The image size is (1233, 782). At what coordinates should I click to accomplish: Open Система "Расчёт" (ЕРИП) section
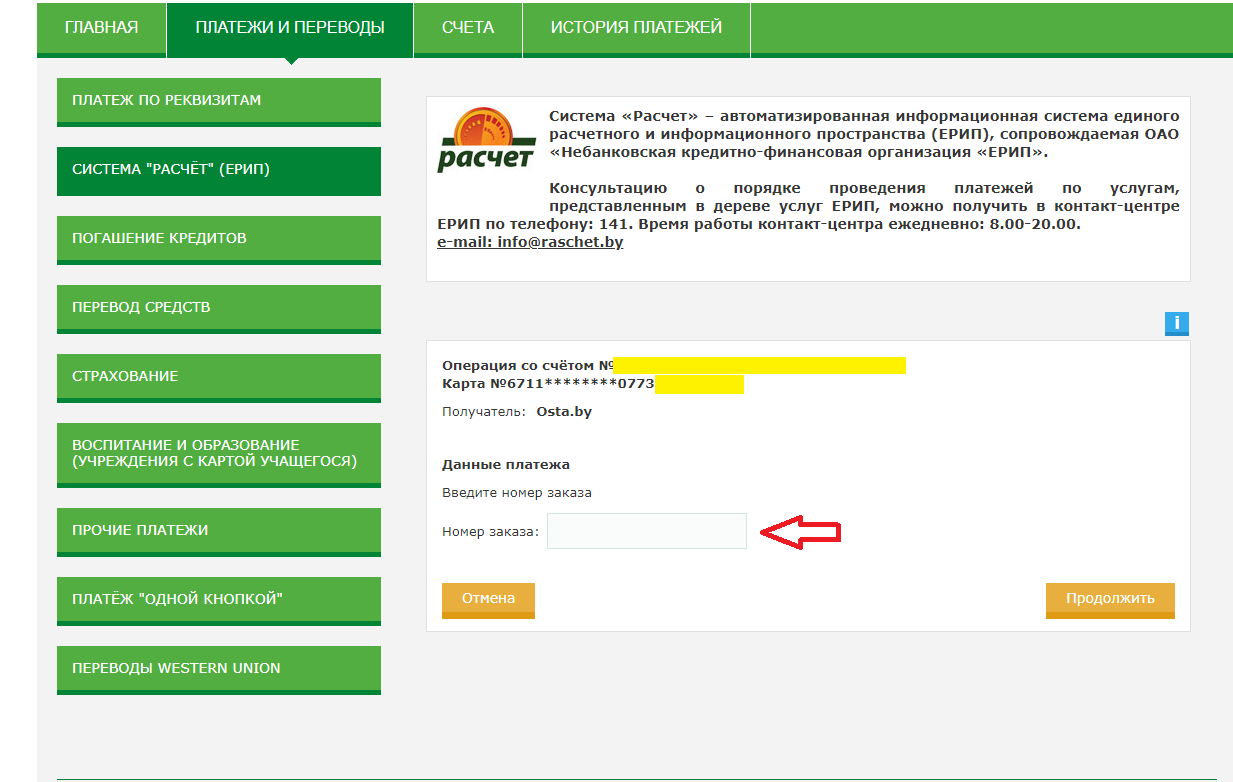[219, 170]
